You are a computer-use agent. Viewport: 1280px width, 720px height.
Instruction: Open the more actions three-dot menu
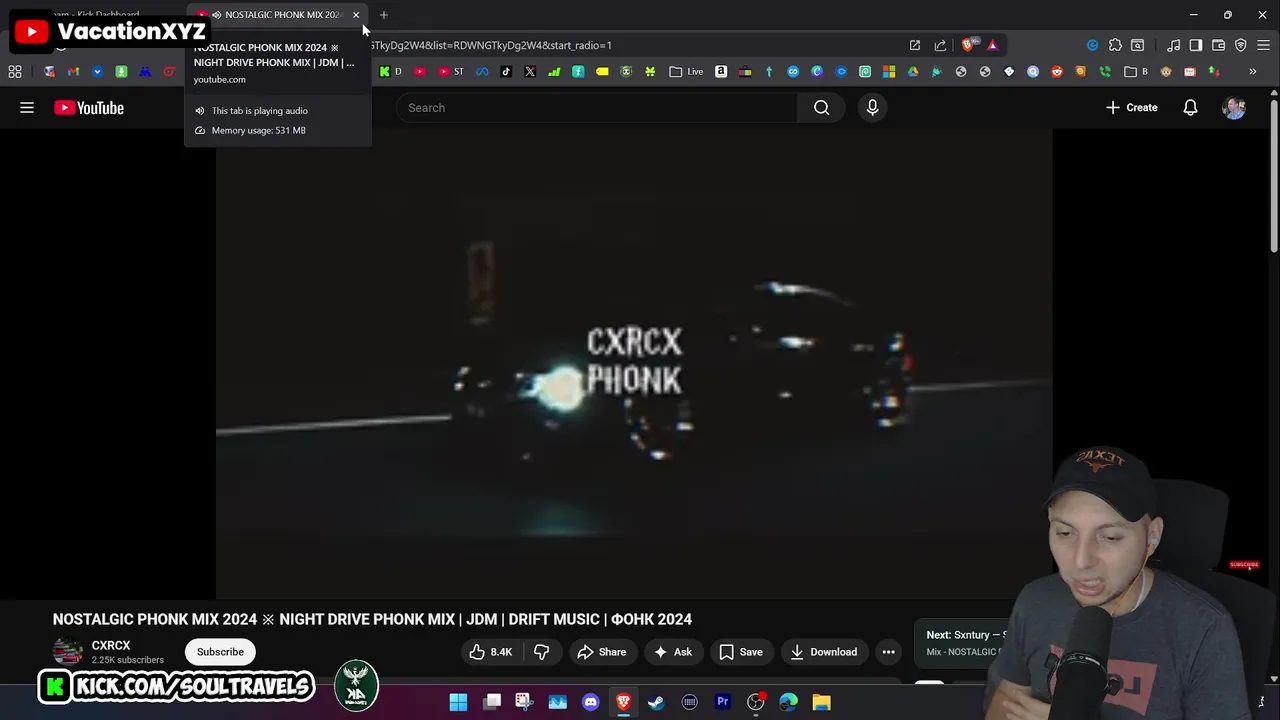tap(888, 652)
